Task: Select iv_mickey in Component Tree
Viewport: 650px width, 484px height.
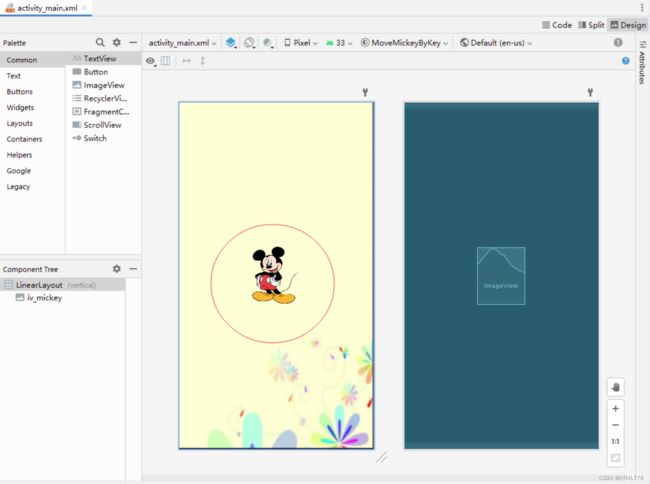Action: point(63,298)
